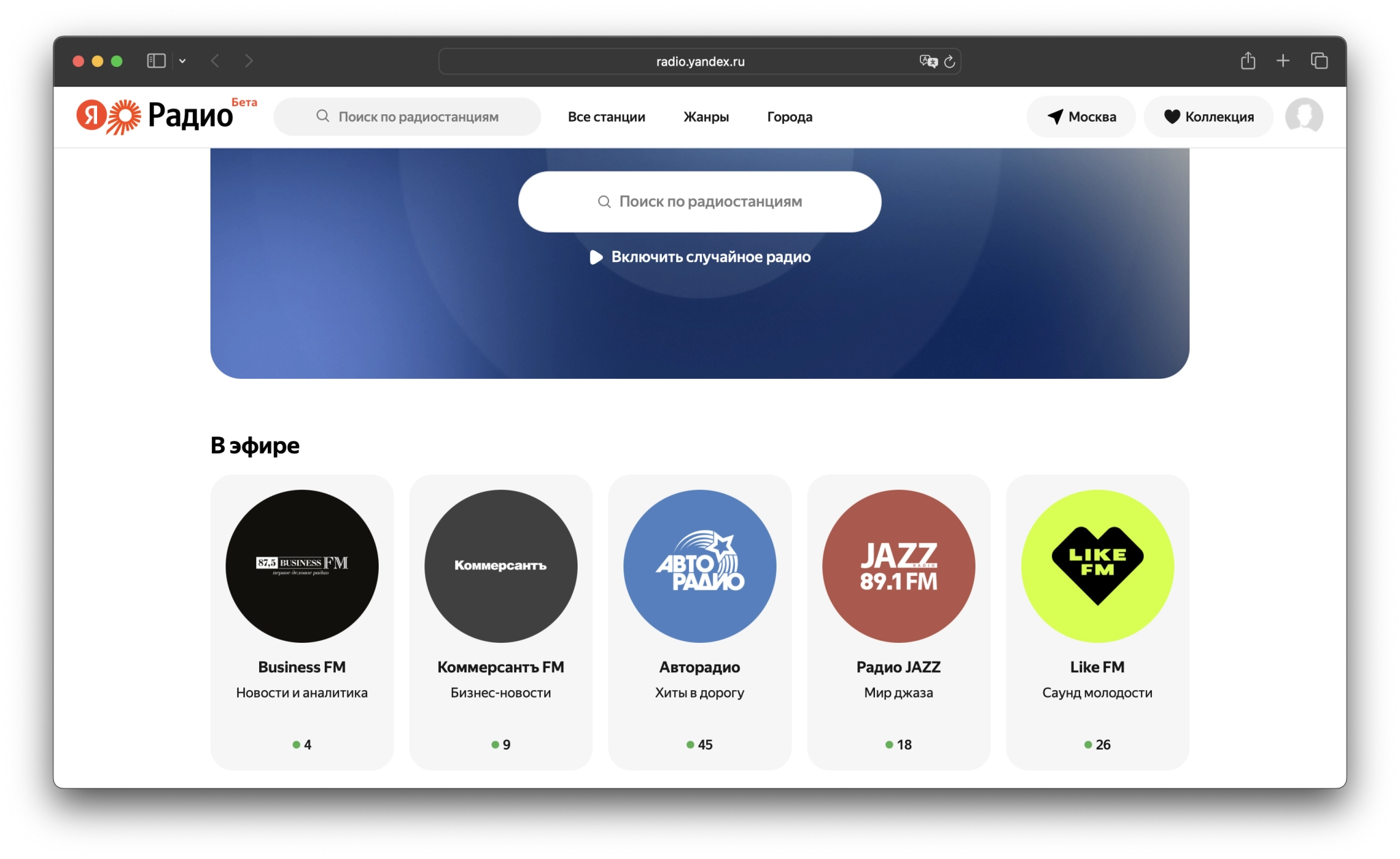
Task: Focus the large banner station search field
Action: coord(700,202)
